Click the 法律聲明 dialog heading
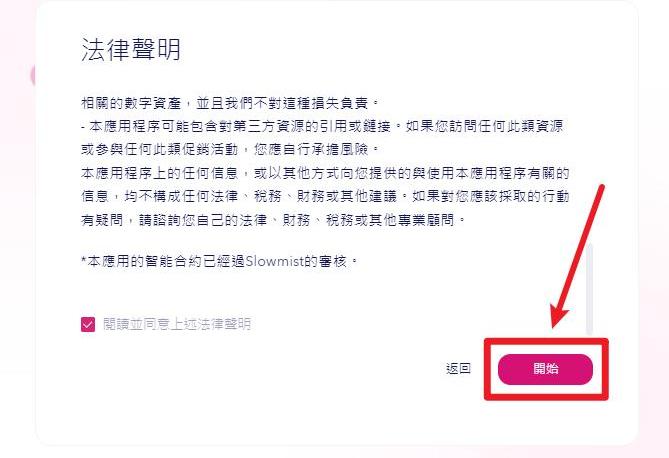The image size is (669, 458). [131, 50]
